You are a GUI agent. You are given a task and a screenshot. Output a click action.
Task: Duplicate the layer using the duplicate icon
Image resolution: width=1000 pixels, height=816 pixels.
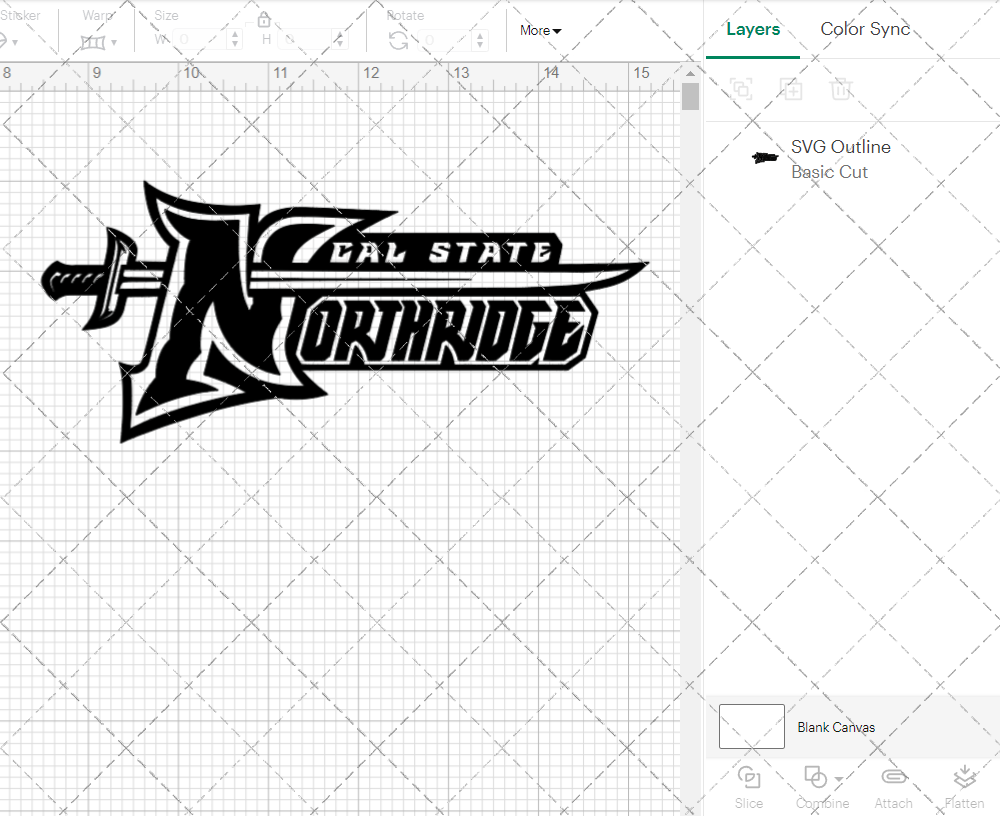[791, 89]
